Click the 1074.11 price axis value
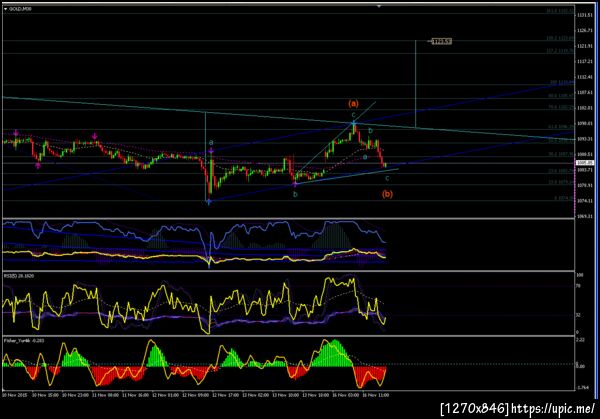The height and width of the screenshot is (419, 600). point(585,201)
